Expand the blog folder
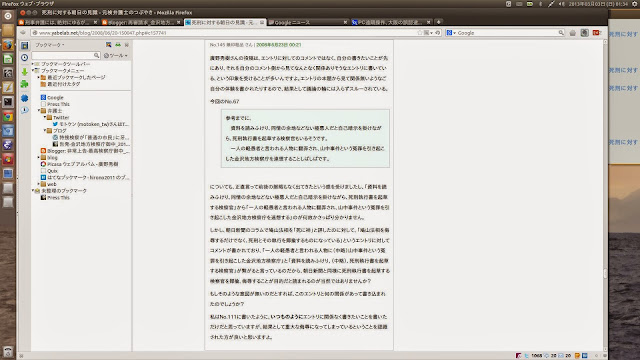 39,157
